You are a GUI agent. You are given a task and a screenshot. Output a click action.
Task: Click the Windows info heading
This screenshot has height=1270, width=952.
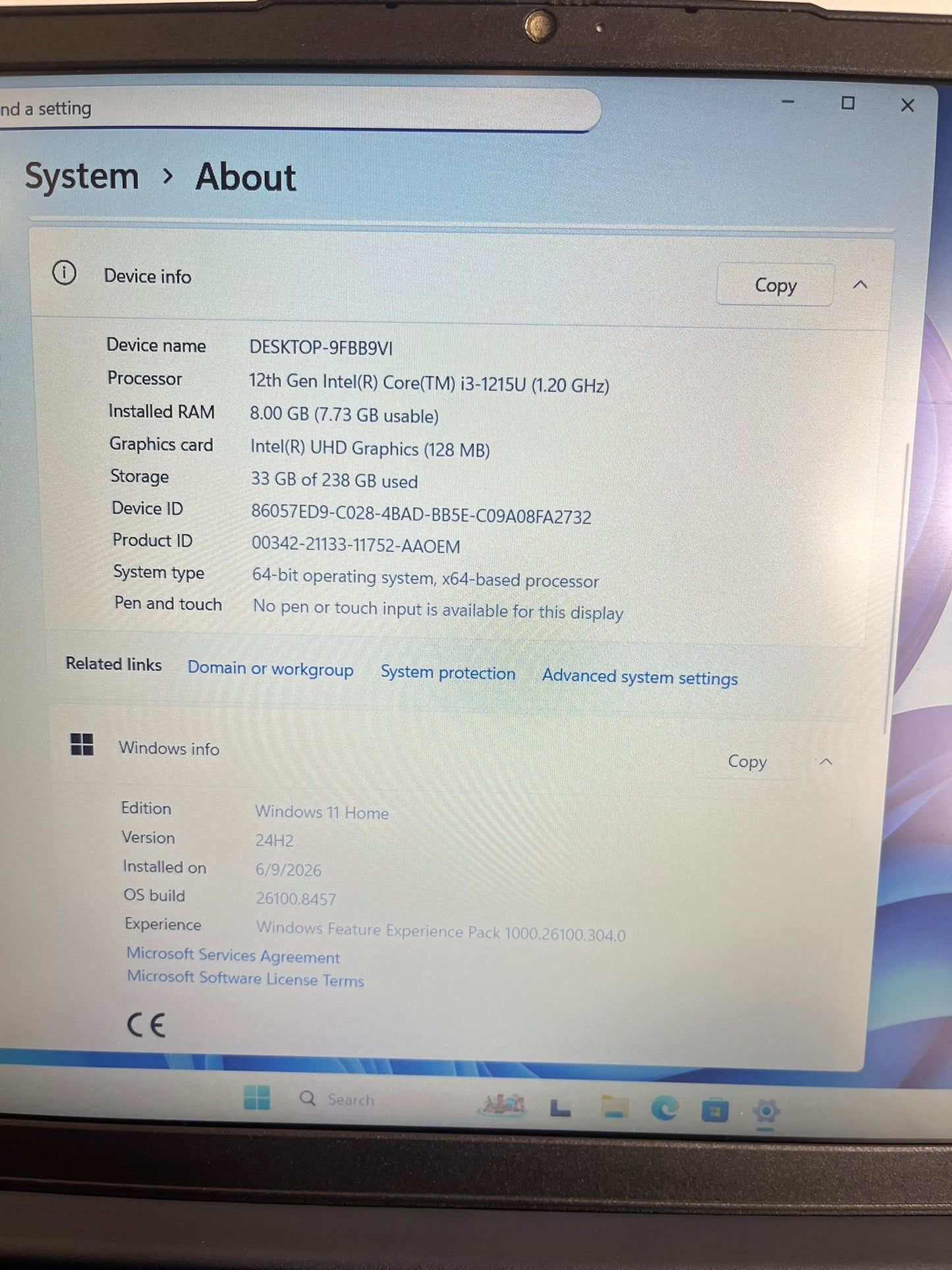pyautogui.click(x=169, y=748)
